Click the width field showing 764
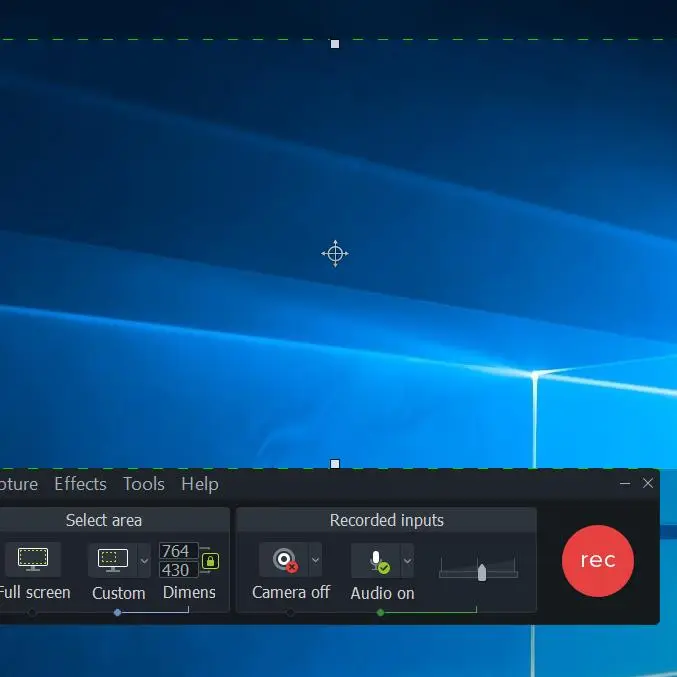Screen dimensions: 677x677 tap(178, 551)
